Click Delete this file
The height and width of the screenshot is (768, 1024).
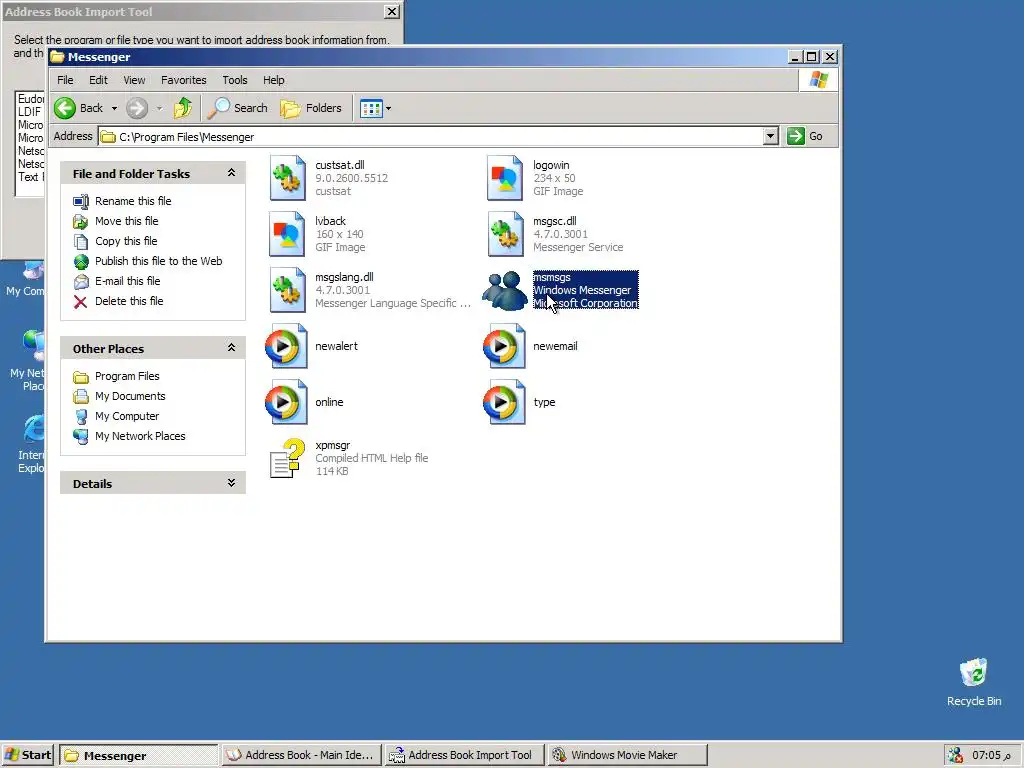point(129,301)
